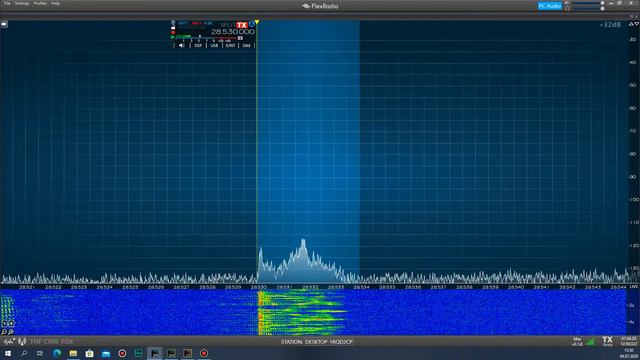Zoom in with the right magnifier icon
This screenshot has width=640, height=360.
tap(11, 332)
